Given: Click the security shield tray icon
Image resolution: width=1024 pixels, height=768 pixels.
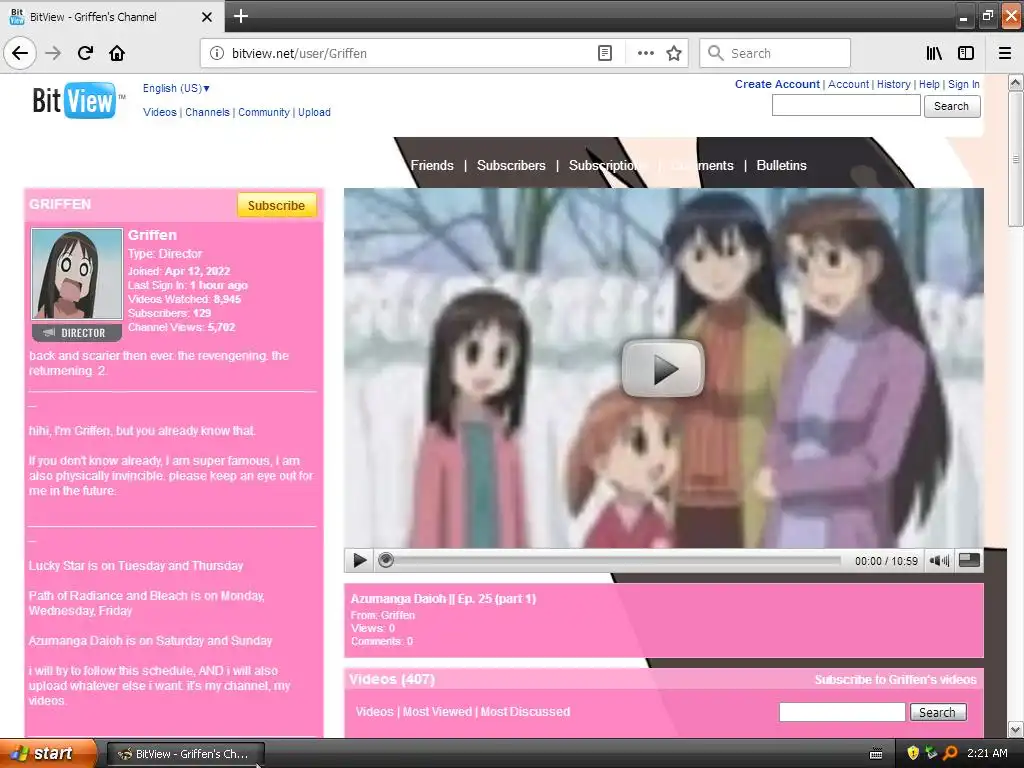Looking at the screenshot, I should (x=913, y=753).
